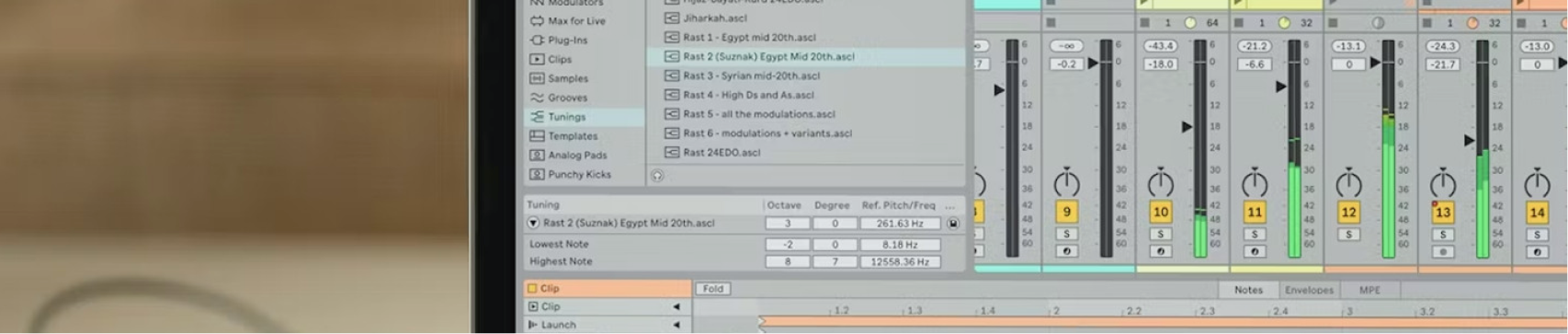Toggle the track 12 activator button

pyautogui.click(x=1348, y=212)
